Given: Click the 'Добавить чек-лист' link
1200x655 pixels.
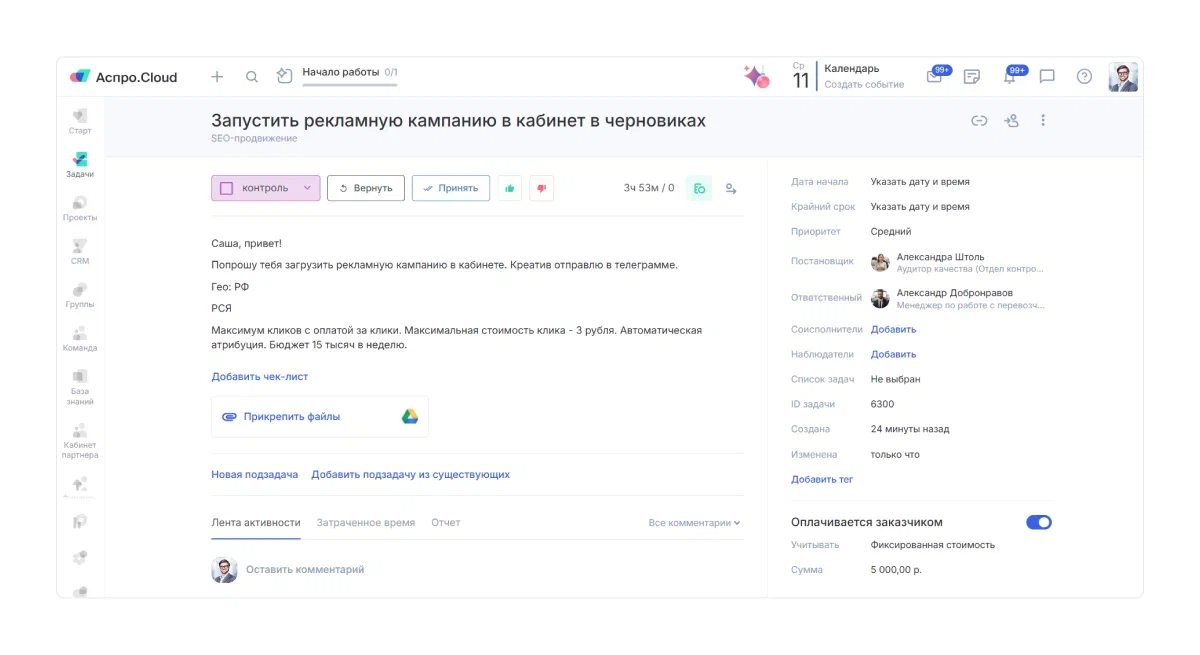Looking at the screenshot, I should [260, 377].
